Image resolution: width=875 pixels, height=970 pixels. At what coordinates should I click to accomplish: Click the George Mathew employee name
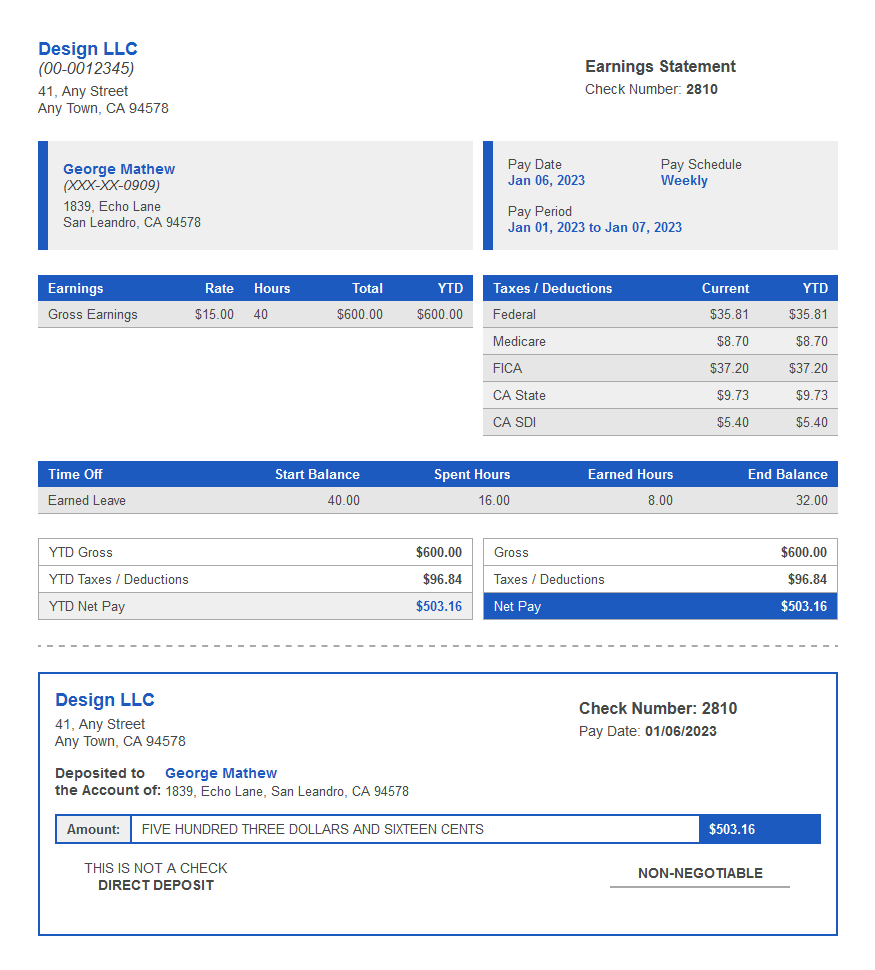tap(118, 169)
